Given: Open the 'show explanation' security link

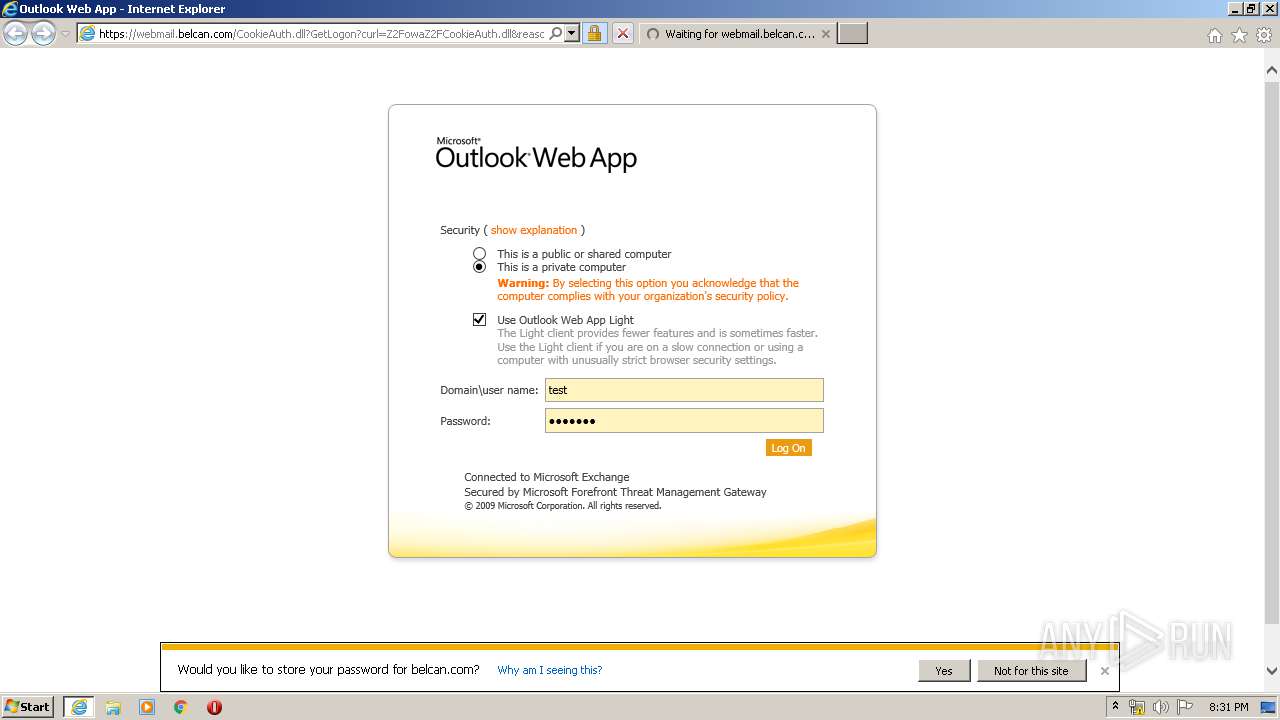Looking at the screenshot, I should tap(534, 230).
